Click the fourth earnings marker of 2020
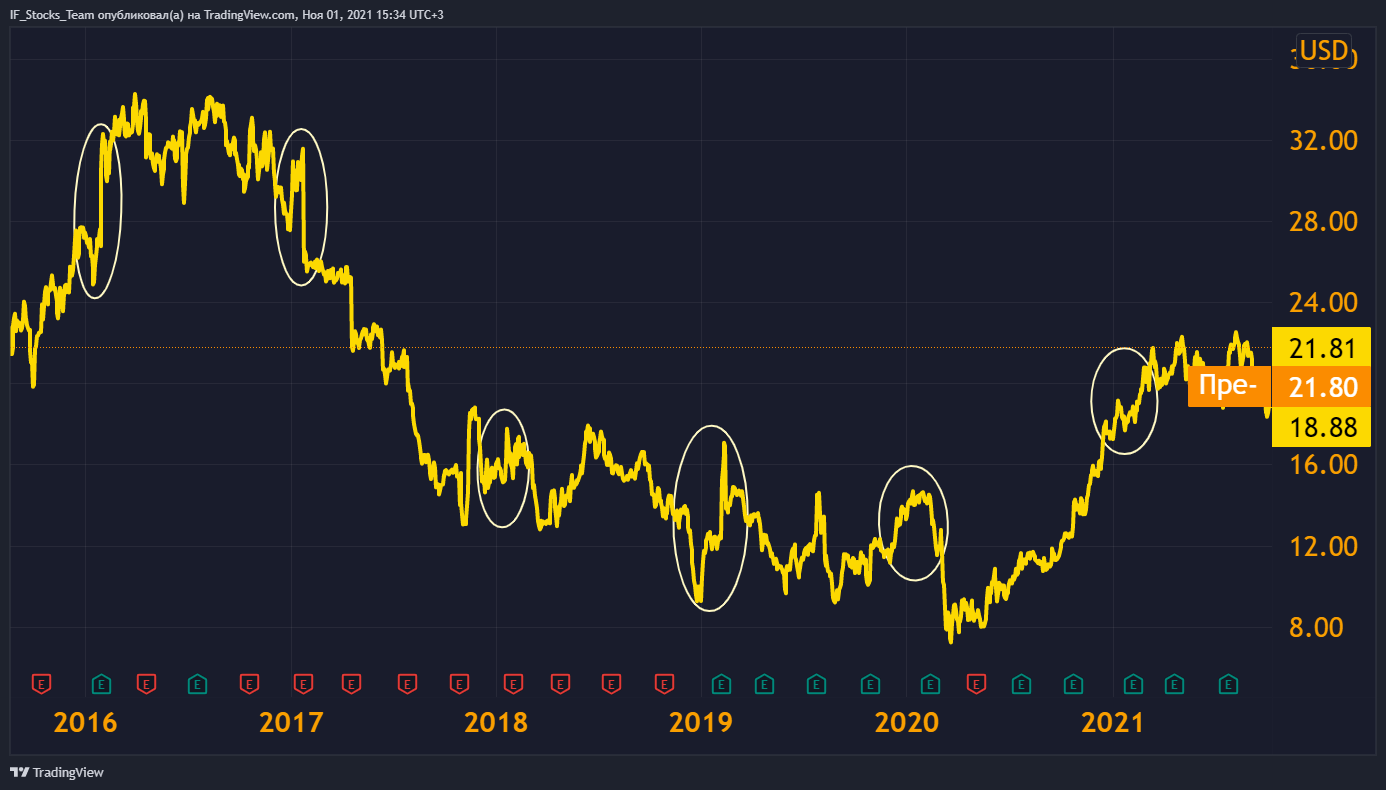The image size is (1386, 790). pos(1074,684)
